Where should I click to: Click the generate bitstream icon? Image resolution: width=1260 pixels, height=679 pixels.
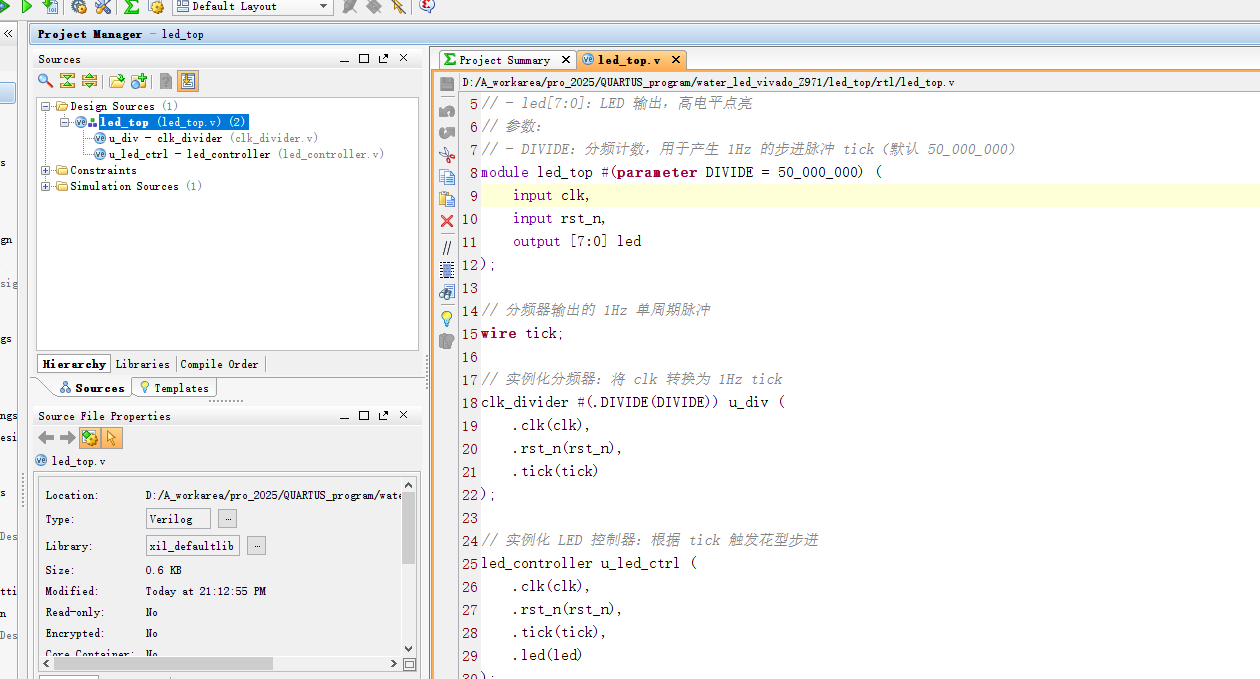(x=51, y=6)
